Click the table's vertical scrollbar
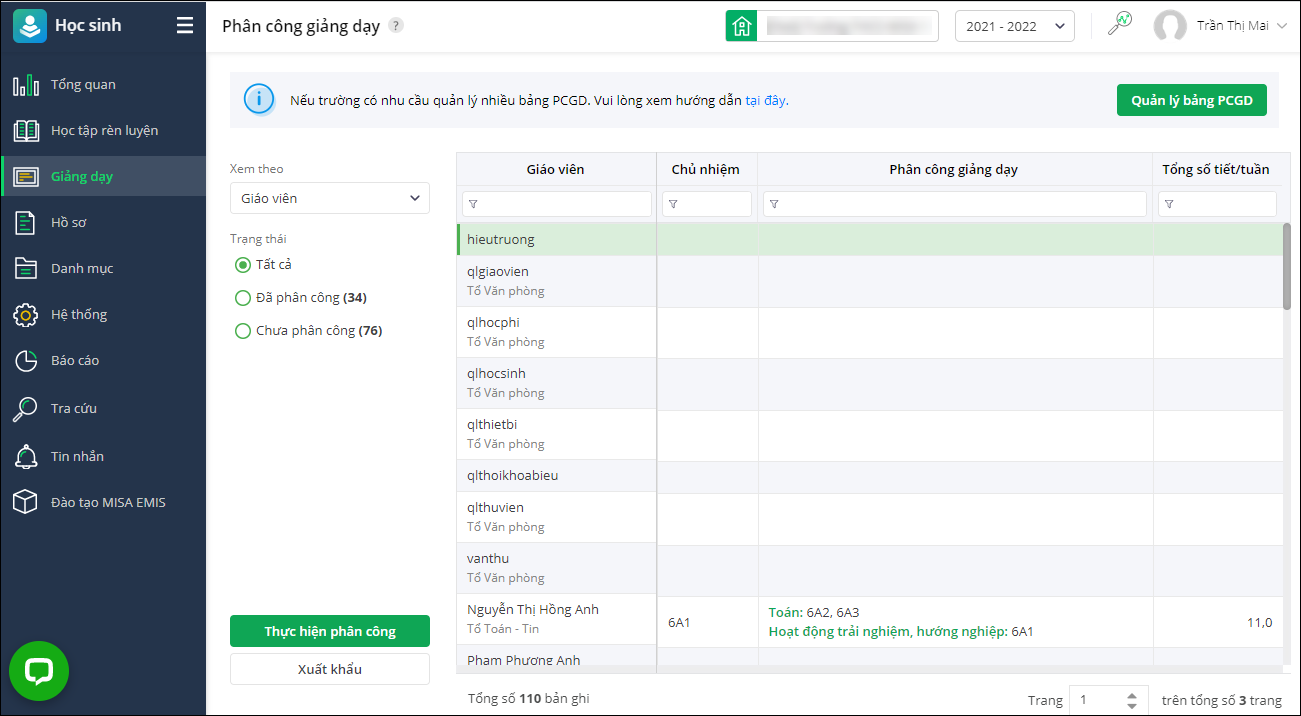 [1286, 266]
